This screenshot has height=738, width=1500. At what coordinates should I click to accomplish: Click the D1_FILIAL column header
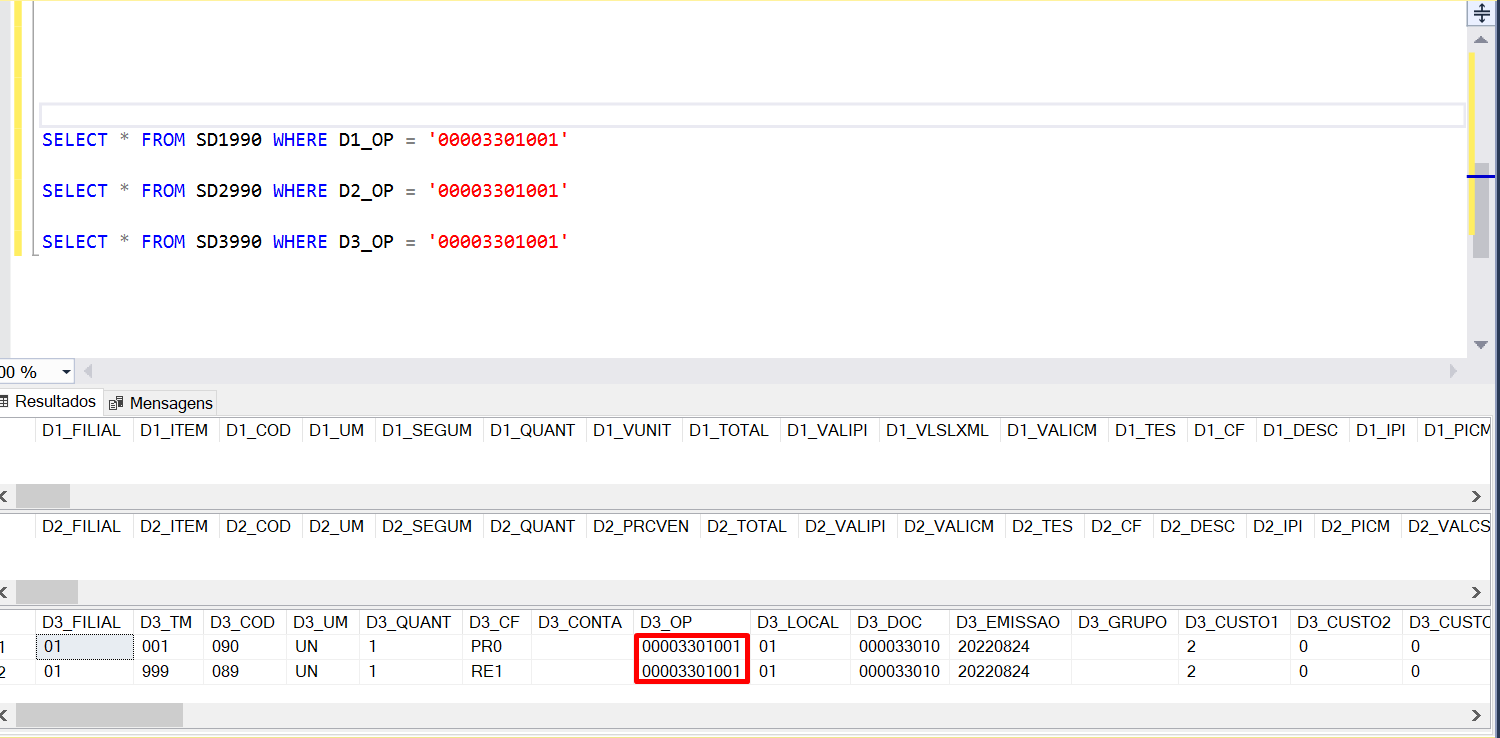pos(82,430)
